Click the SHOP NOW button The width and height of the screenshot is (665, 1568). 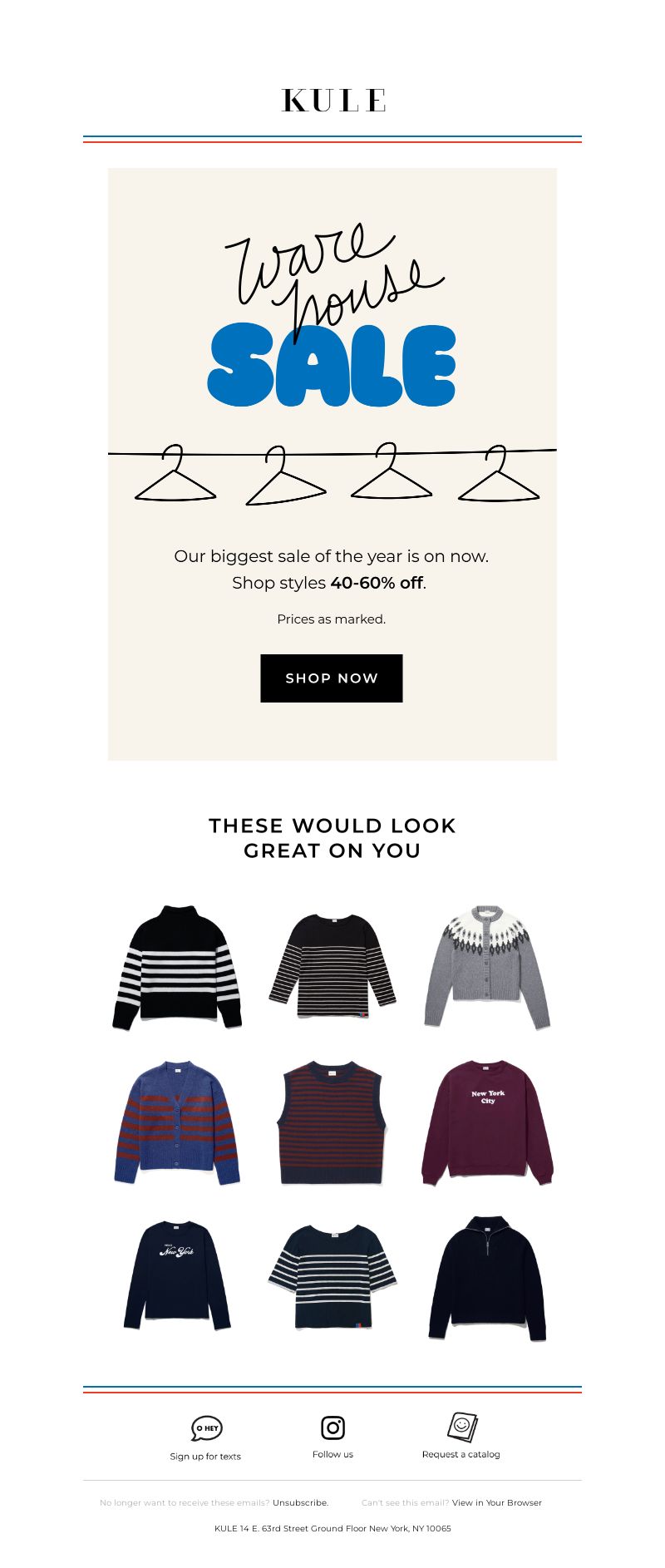332,678
